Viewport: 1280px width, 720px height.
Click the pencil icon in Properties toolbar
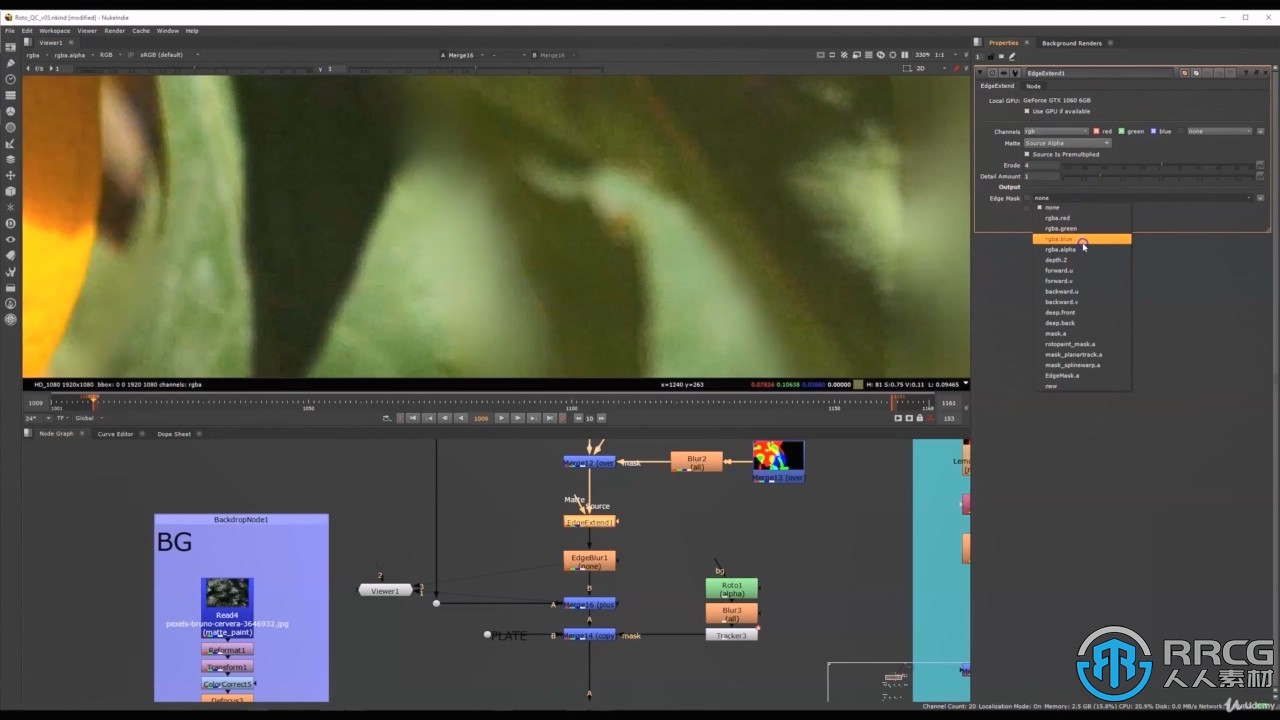click(1012, 56)
